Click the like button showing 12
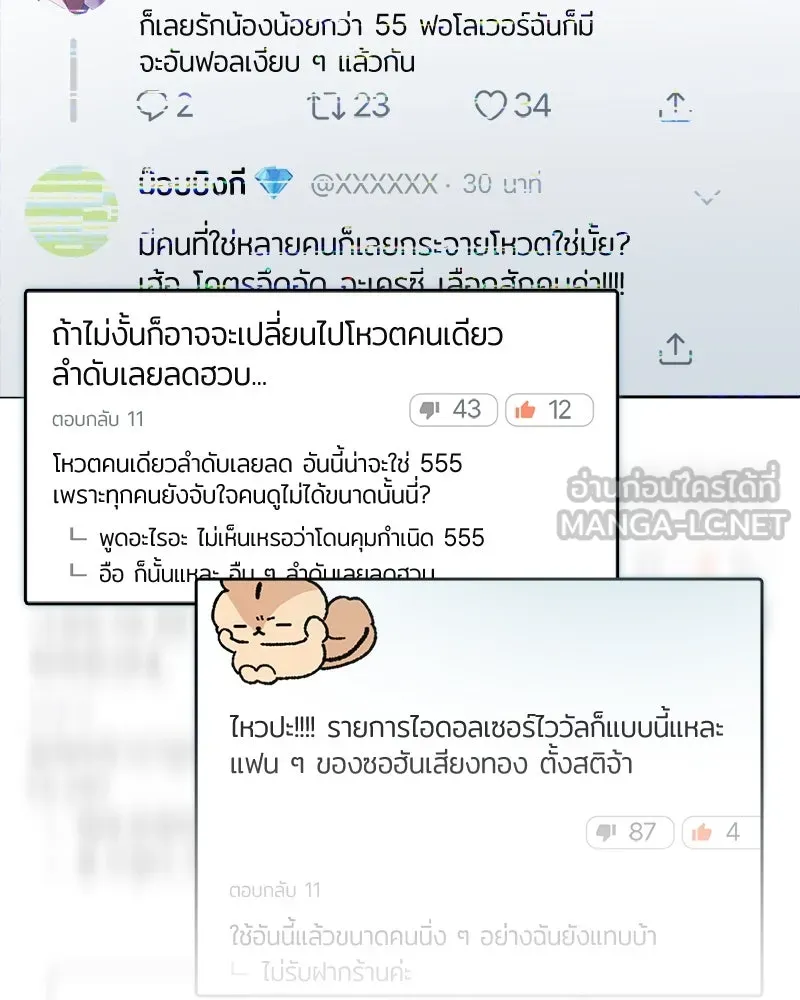The width and height of the screenshot is (800, 1000). [549, 409]
